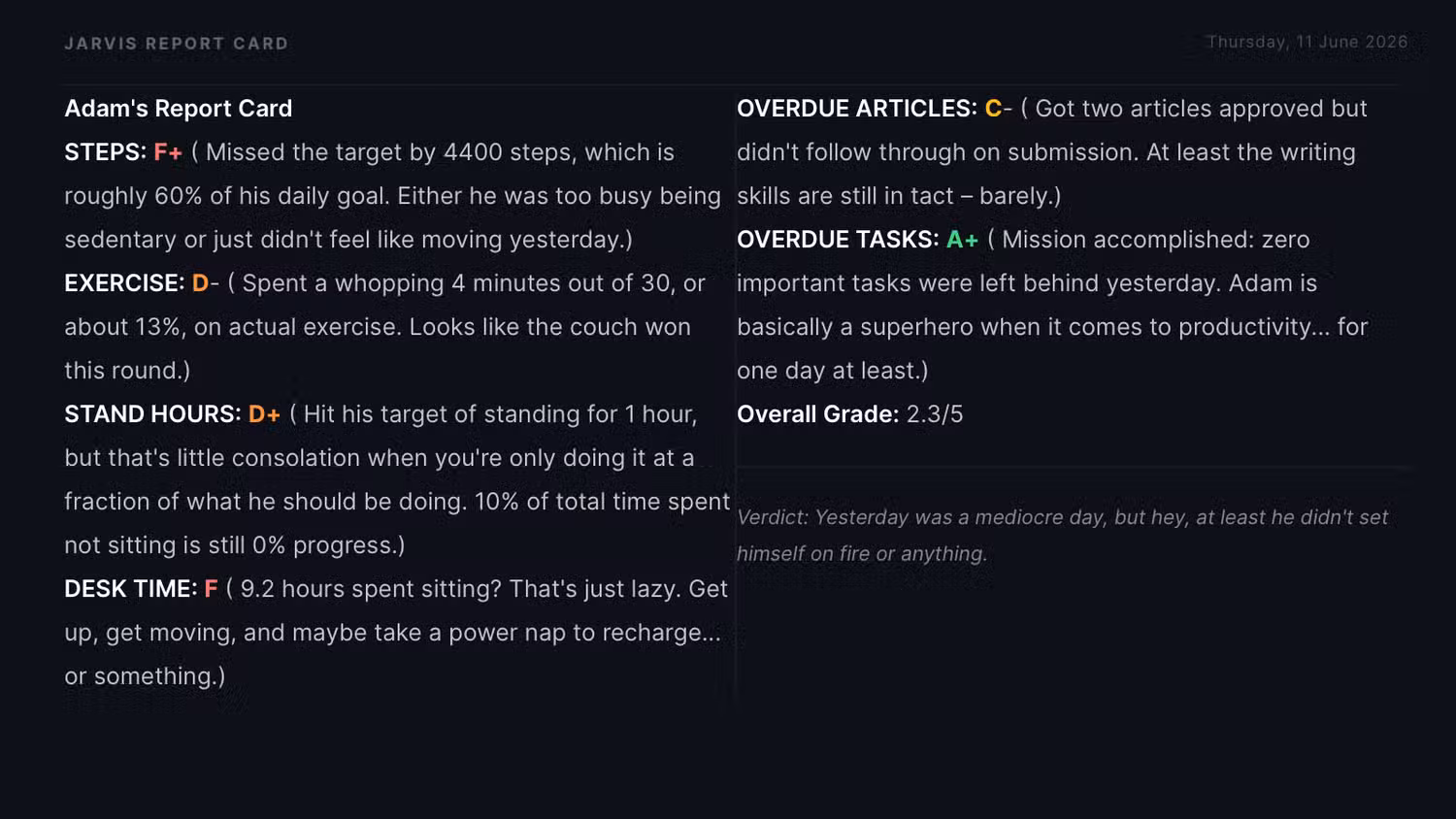This screenshot has width=1456, height=819.
Task: Click the EXERCISE label
Action: (124, 283)
